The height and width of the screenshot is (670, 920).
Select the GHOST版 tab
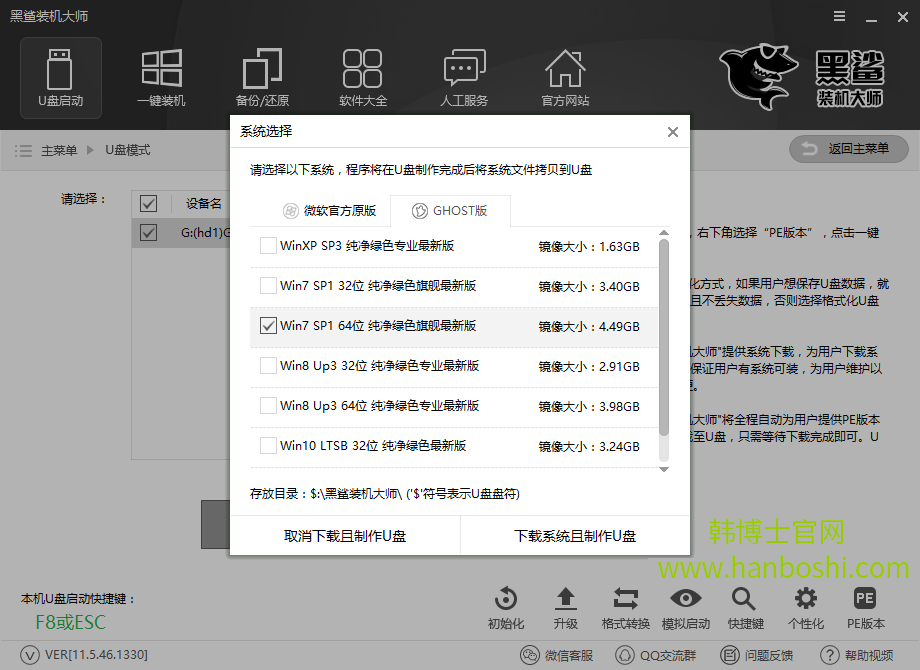pyautogui.click(x=451, y=210)
